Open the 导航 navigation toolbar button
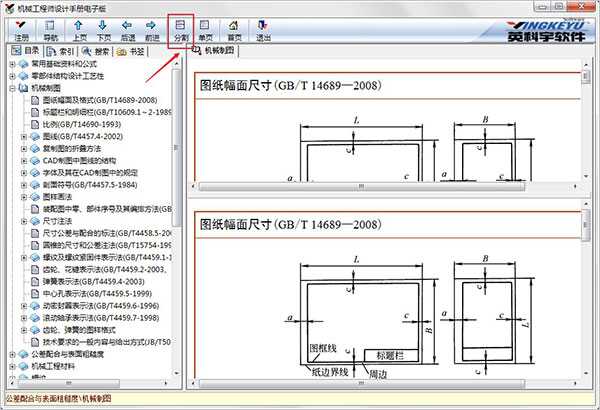This screenshot has height=410, width=600. 50,31
